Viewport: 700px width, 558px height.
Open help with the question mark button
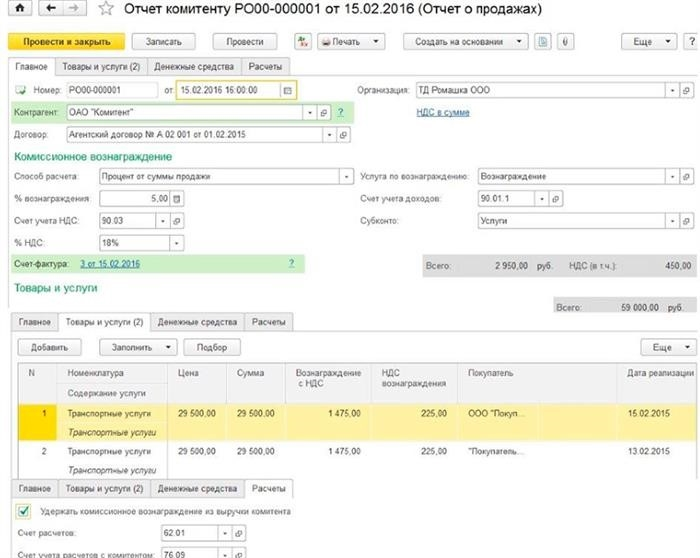(692, 42)
